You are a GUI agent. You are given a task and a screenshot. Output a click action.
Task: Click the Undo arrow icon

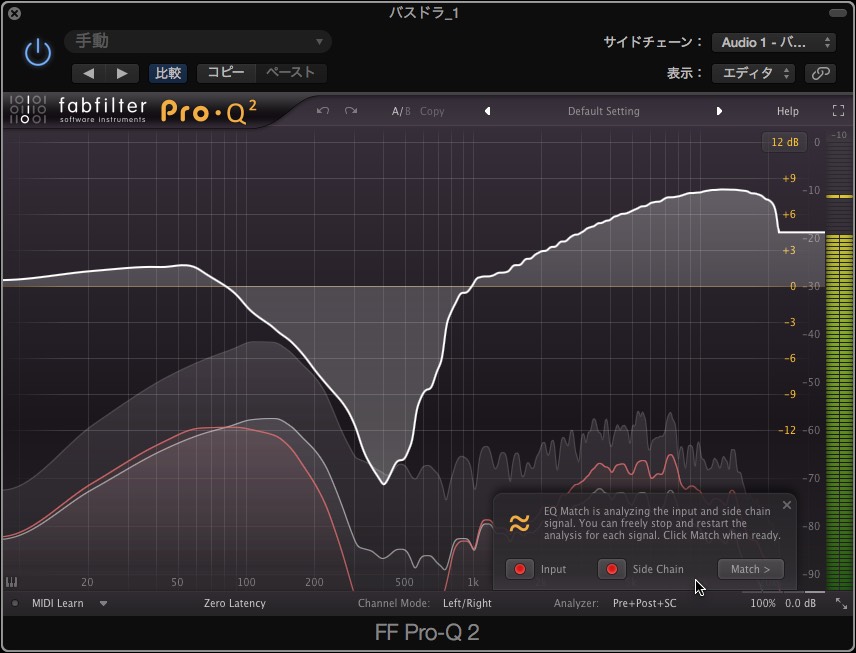[323, 111]
